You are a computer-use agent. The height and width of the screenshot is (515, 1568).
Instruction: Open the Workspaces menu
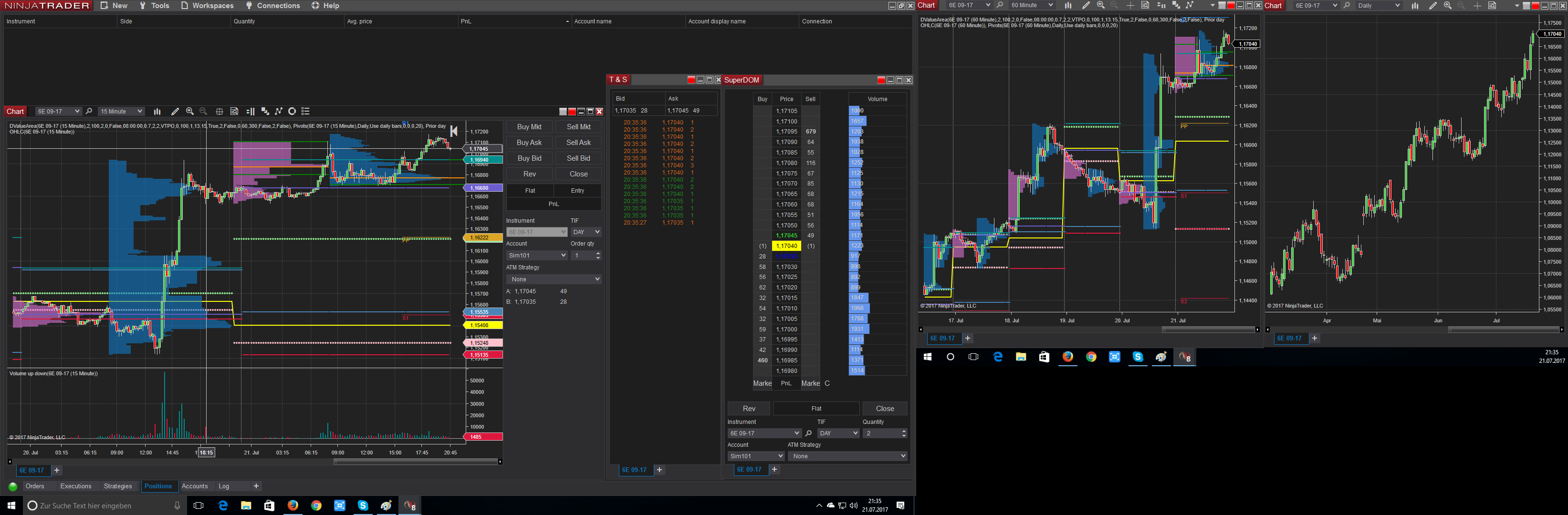coord(207,5)
